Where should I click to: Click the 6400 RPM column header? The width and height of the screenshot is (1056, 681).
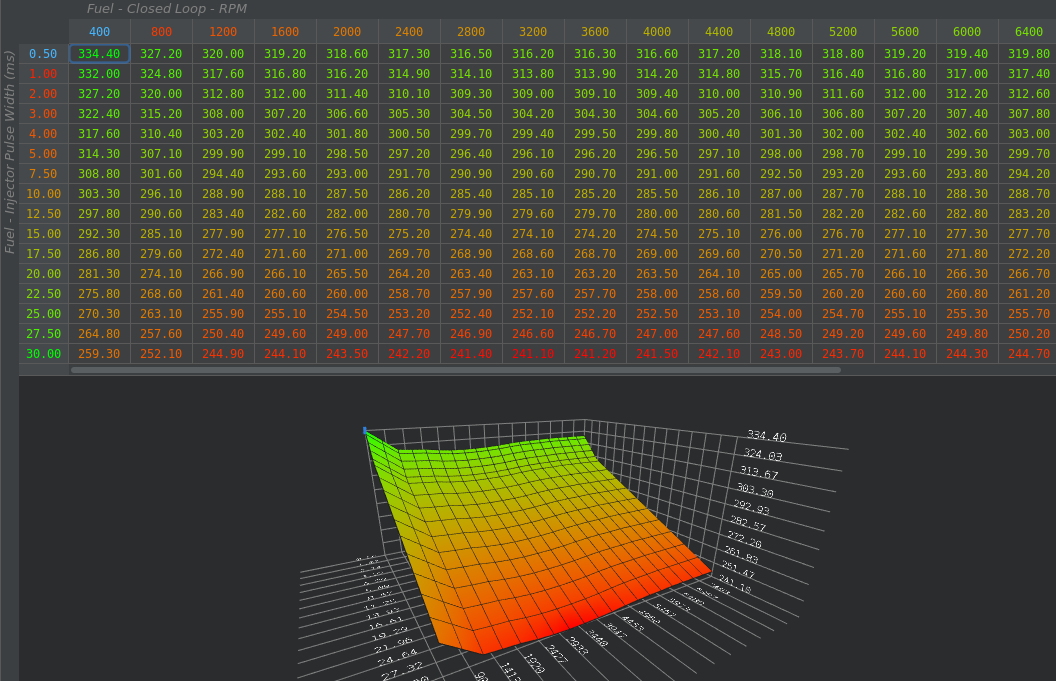coord(1027,31)
